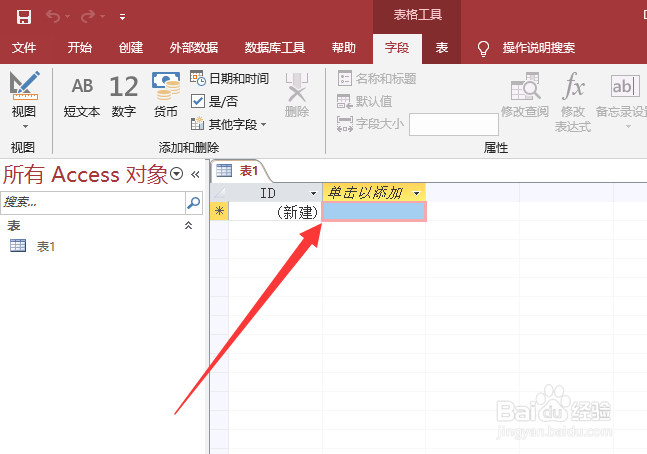This screenshot has height=454, width=647.
Task: Add a 是/否 checkbox field
Action: pyautogui.click(x=214, y=101)
